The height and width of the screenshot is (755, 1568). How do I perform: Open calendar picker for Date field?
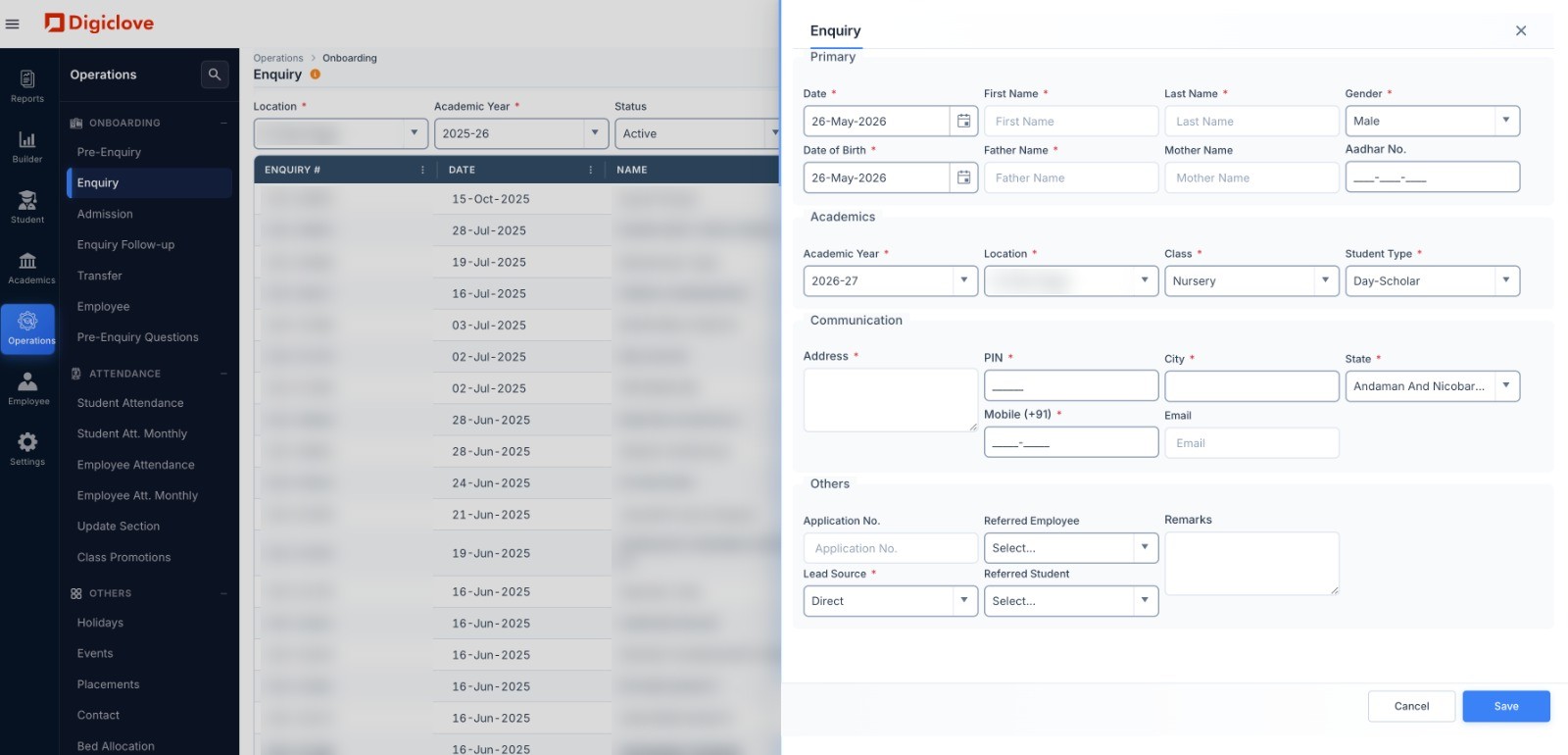(964, 121)
